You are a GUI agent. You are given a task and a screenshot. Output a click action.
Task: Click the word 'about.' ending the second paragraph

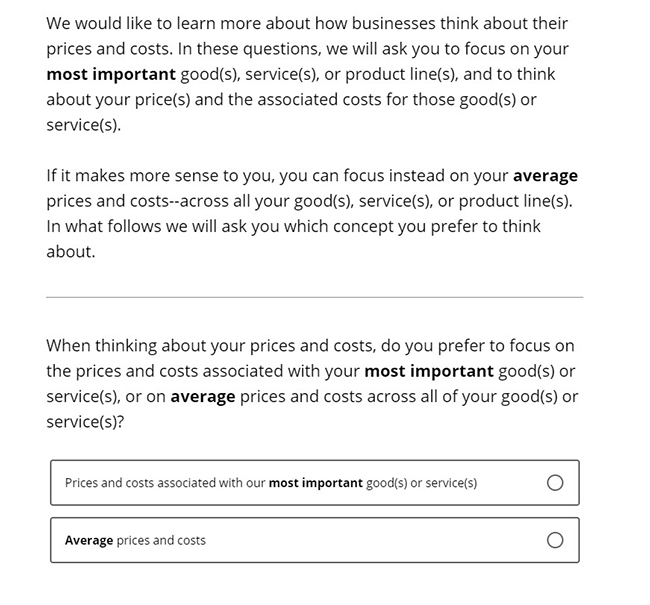pyautogui.click(x=71, y=252)
